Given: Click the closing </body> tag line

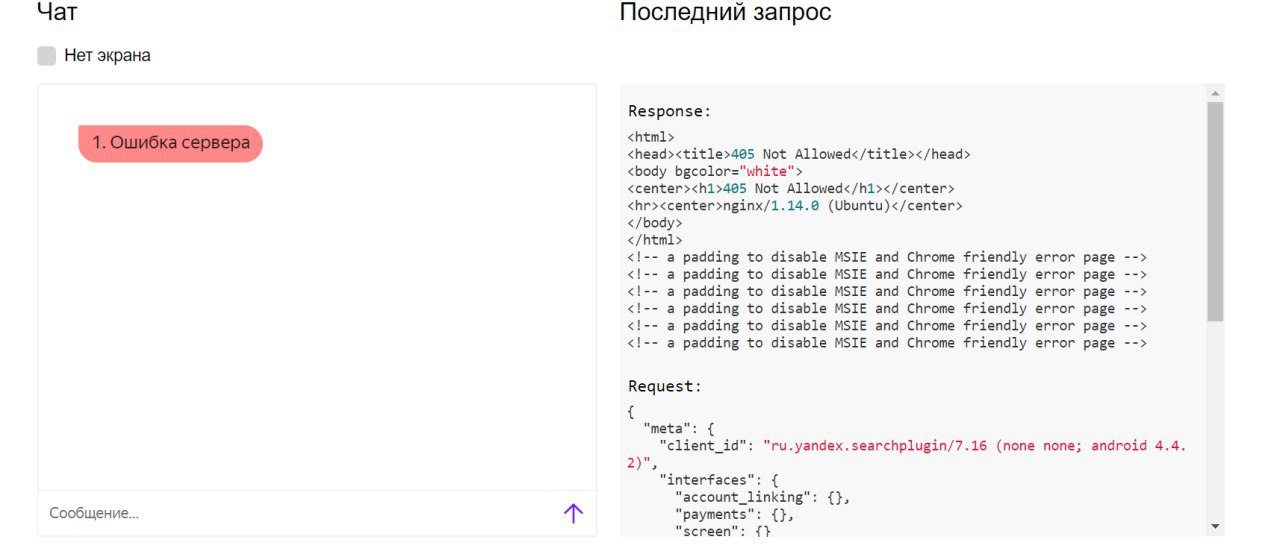Looking at the screenshot, I should (x=655, y=222).
